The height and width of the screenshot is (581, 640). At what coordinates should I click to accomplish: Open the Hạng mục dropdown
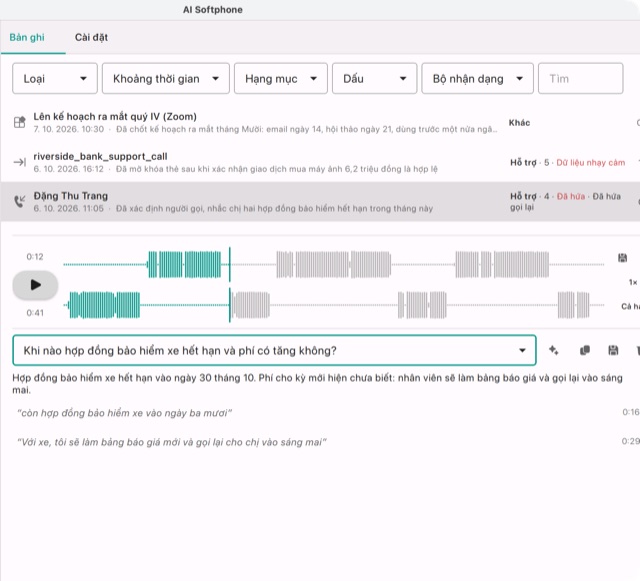(281, 78)
